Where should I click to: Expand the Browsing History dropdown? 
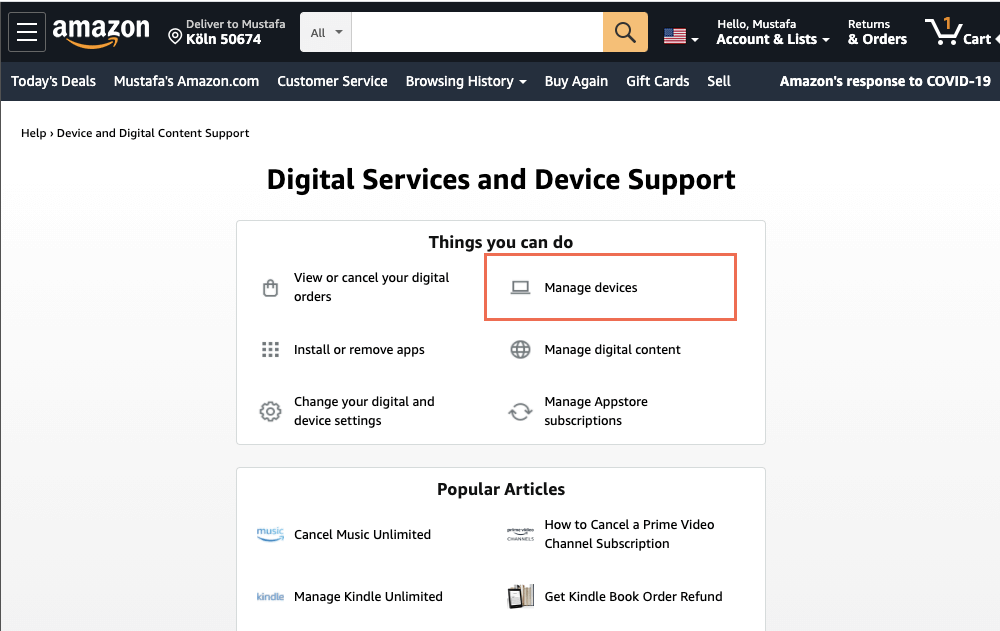pos(466,81)
